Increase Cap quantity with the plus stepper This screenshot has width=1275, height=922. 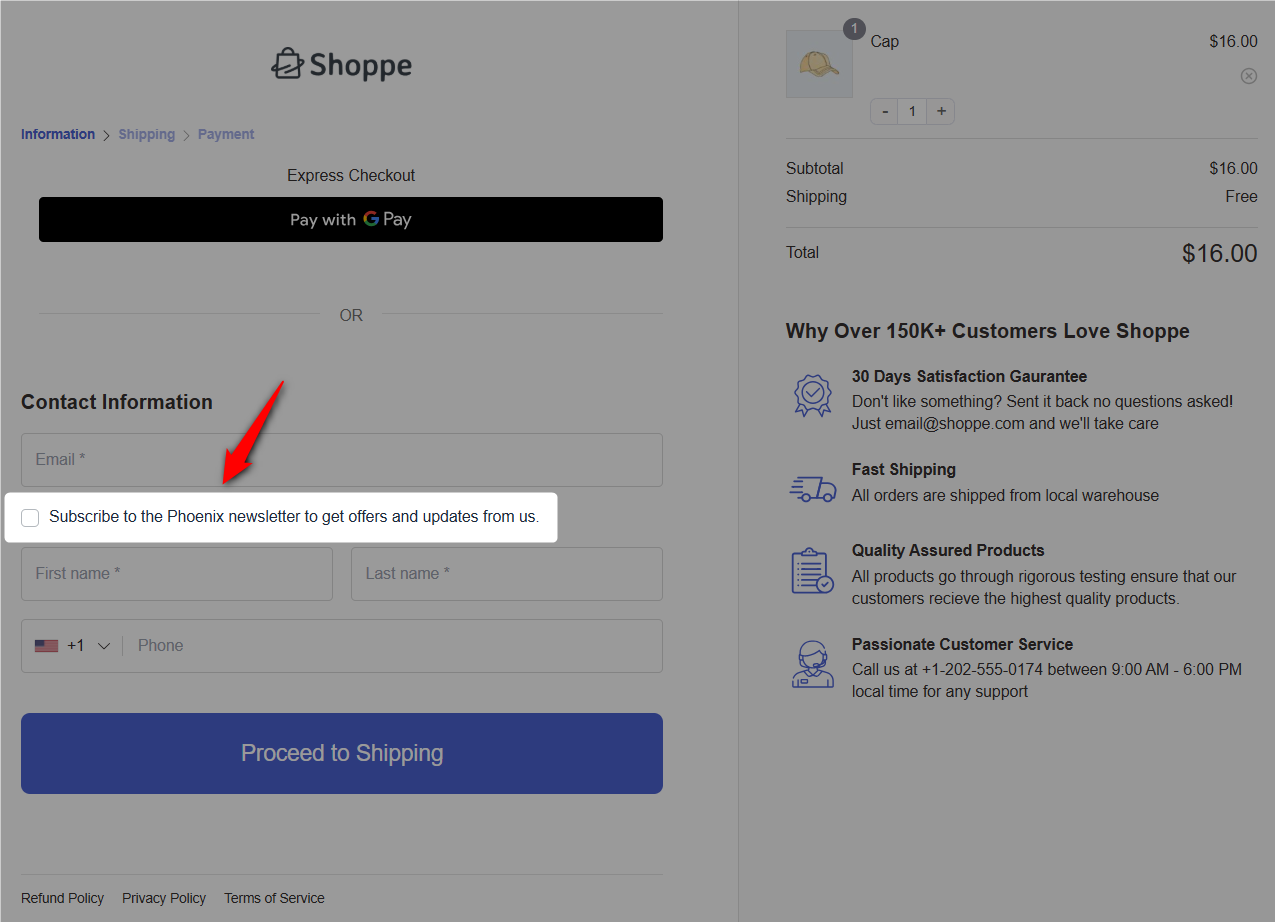click(x=940, y=111)
